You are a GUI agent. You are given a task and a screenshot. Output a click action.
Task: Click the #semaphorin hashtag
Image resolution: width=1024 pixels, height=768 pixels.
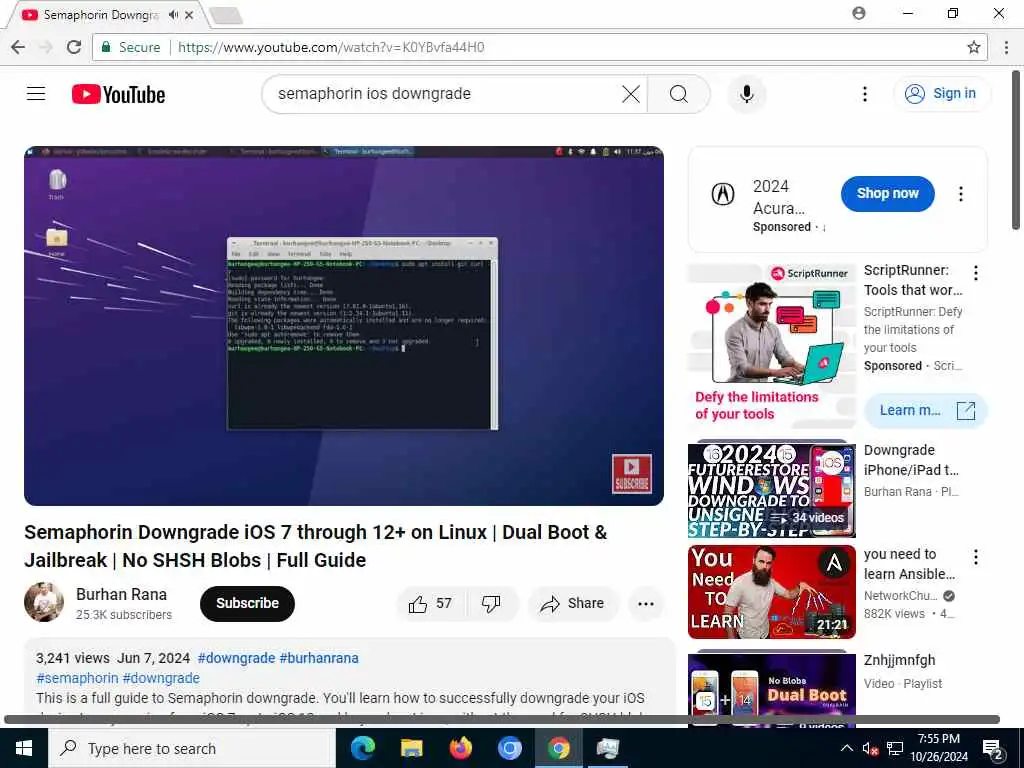pyautogui.click(x=78, y=678)
